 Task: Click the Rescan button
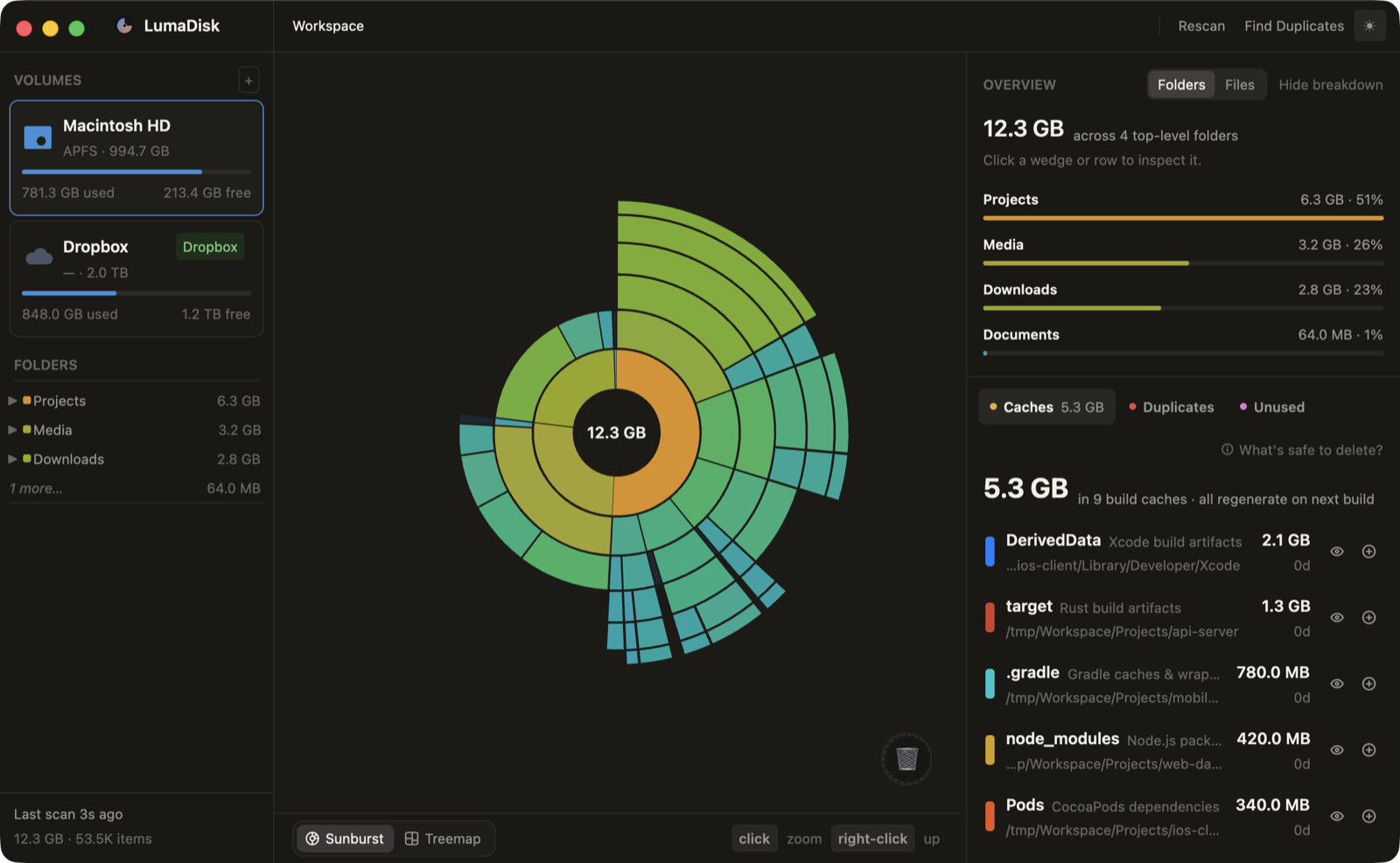(1201, 26)
